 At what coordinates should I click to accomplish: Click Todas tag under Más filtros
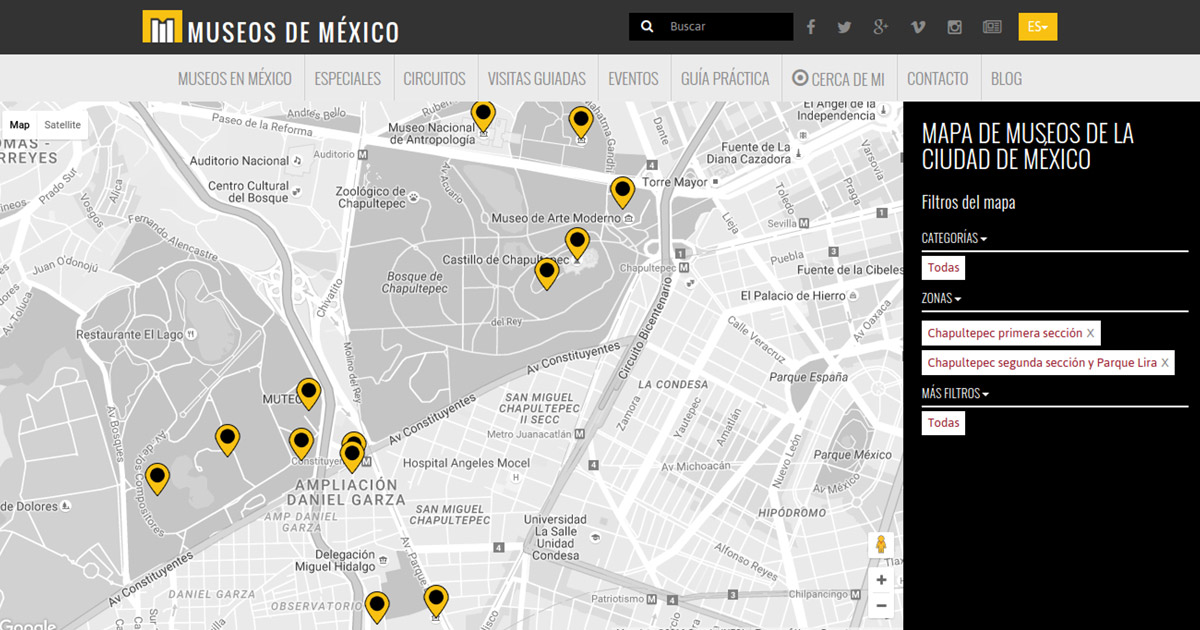pyautogui.click(x=943, y=423)
